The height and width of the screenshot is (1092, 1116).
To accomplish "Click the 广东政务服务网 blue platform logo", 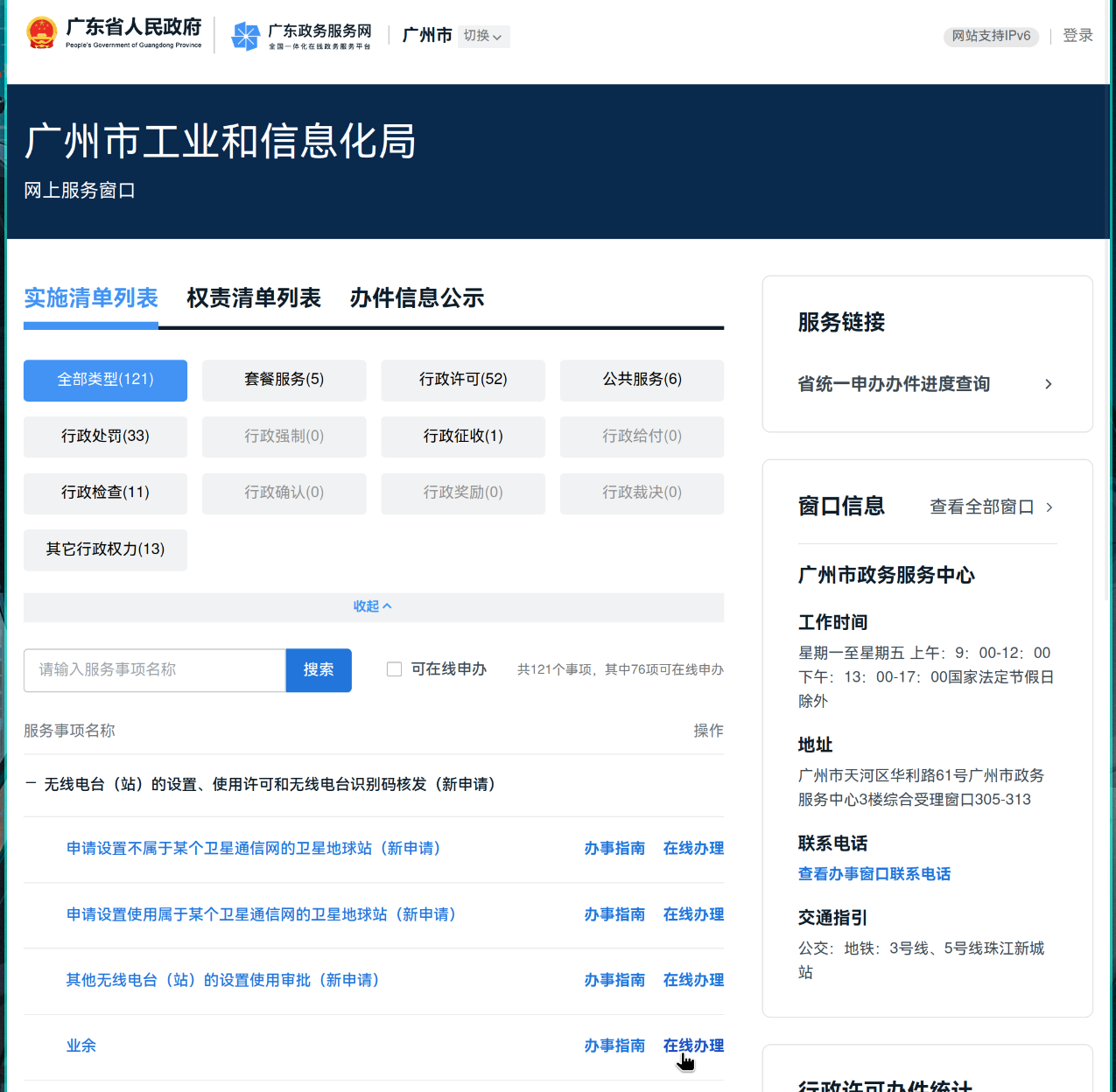I will click(246, 37).
